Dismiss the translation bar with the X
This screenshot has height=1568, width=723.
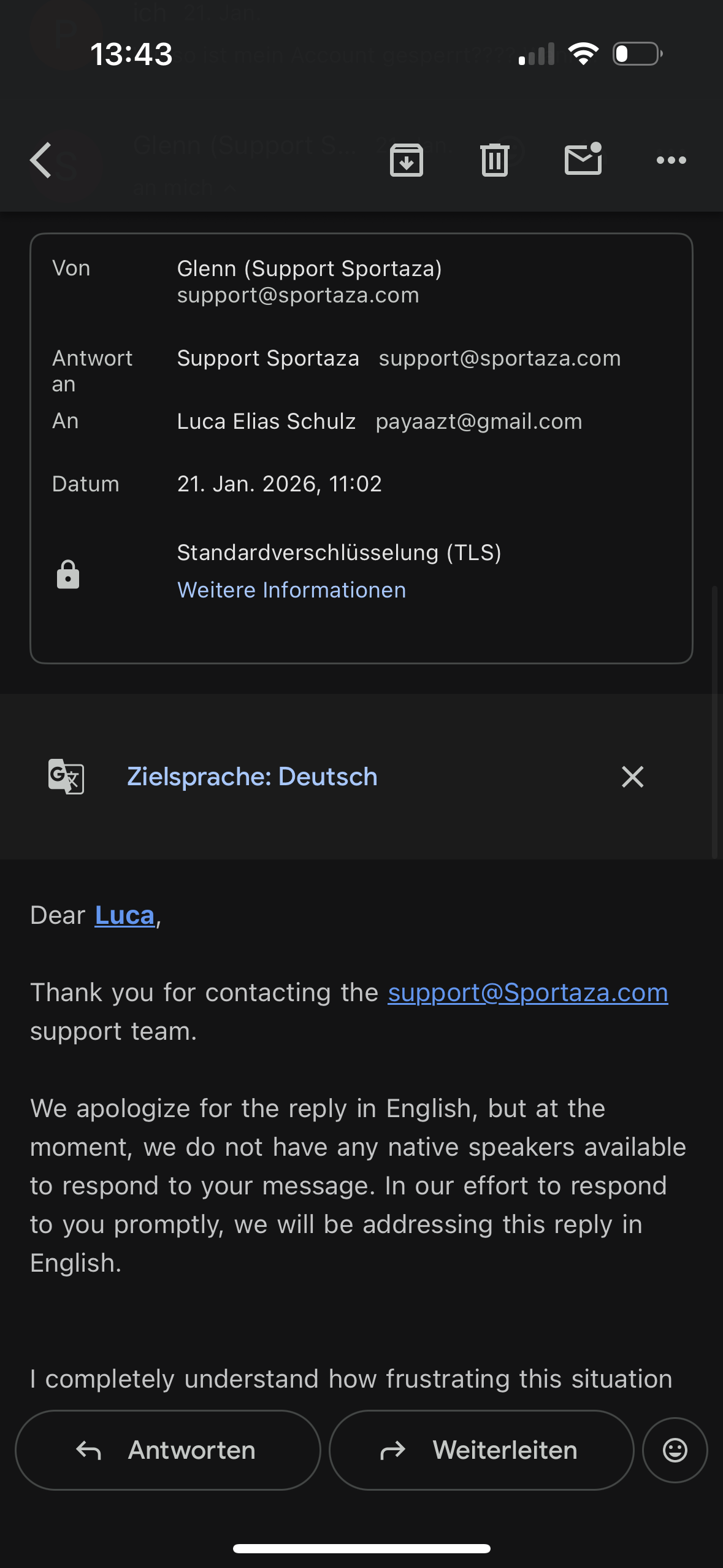click(x=632, y=777)
